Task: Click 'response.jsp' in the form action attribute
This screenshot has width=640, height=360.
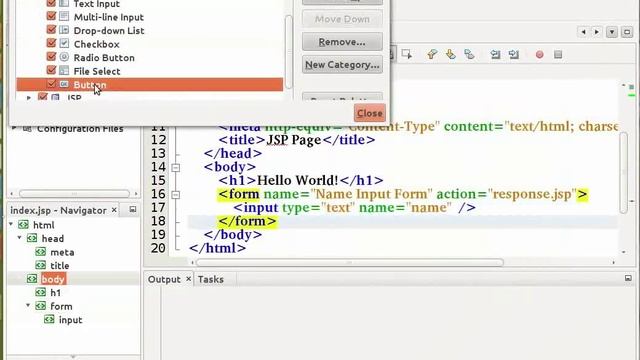Action: (532, 194)
